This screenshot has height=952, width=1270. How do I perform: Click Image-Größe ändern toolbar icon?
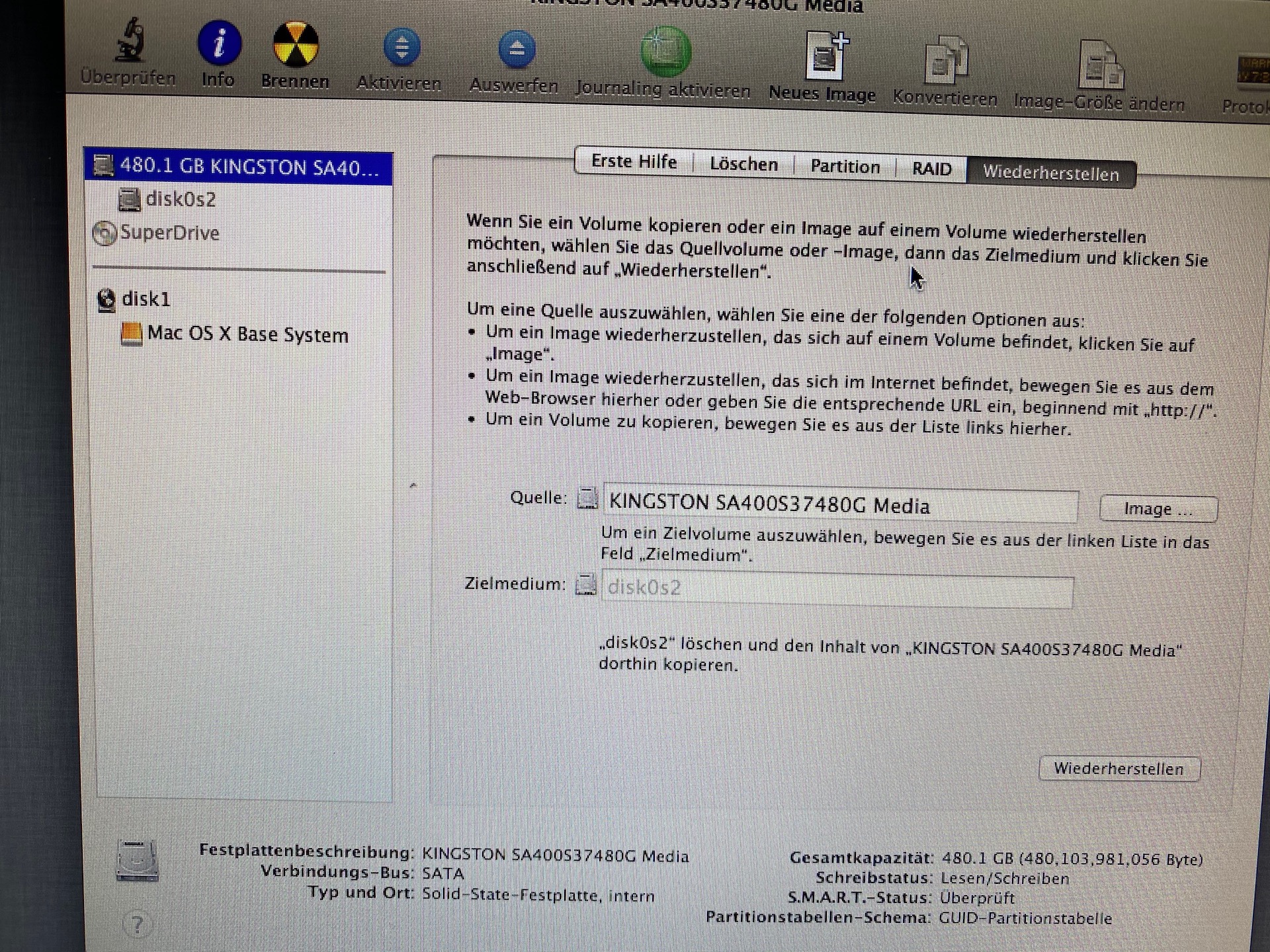click(1100, 65)
